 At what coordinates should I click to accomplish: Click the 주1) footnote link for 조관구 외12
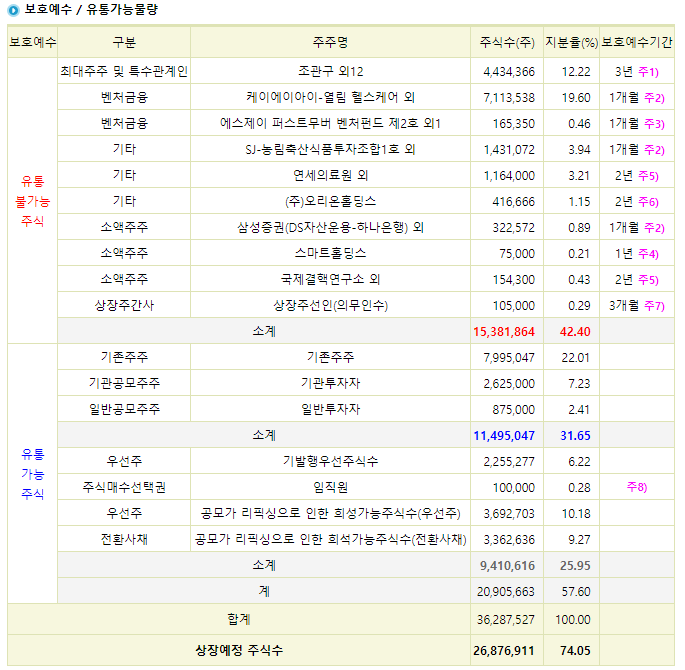[x=648, y=72]
